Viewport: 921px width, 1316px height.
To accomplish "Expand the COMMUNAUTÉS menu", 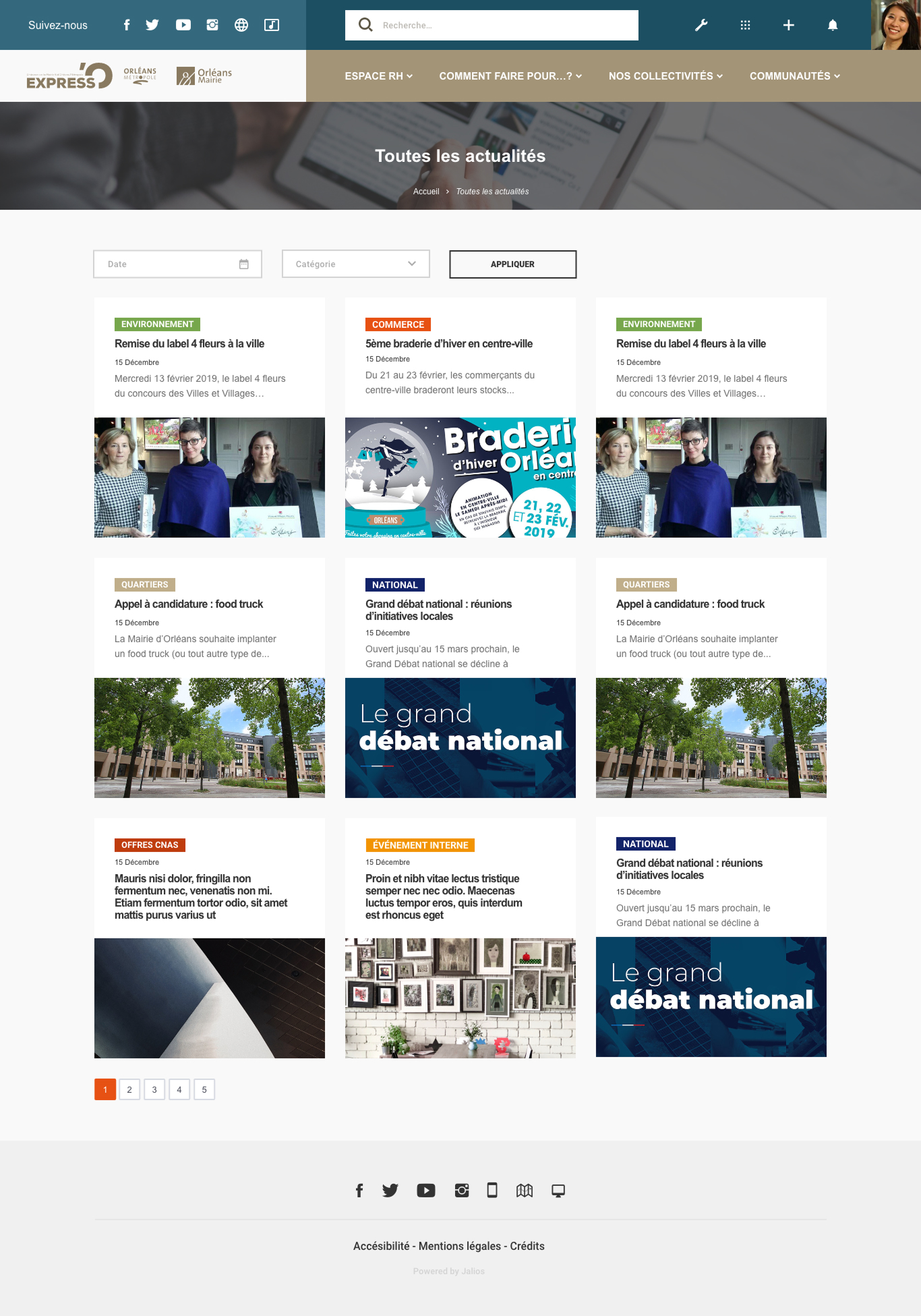I will (x=794, y=76).
